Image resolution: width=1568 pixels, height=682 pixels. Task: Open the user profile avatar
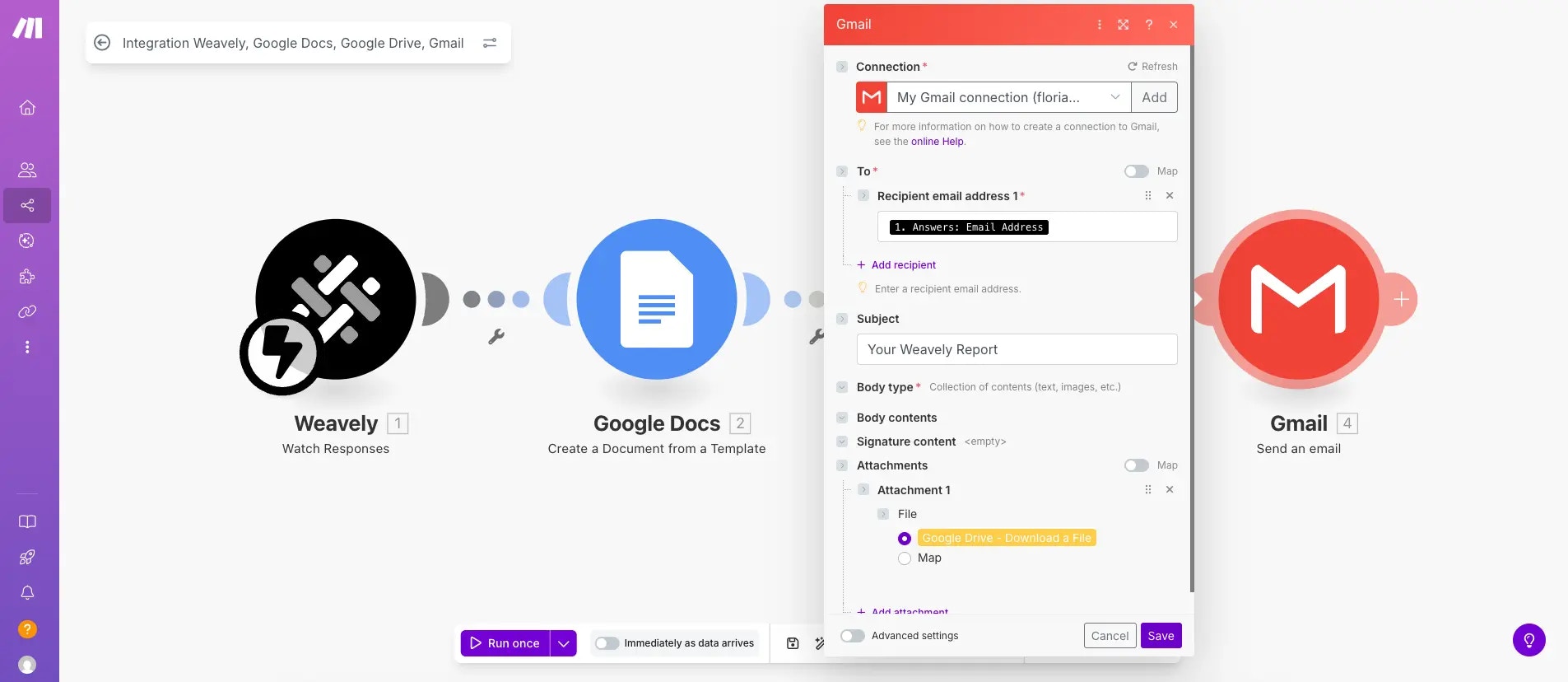pyautogui.click(x=27, y=665)
